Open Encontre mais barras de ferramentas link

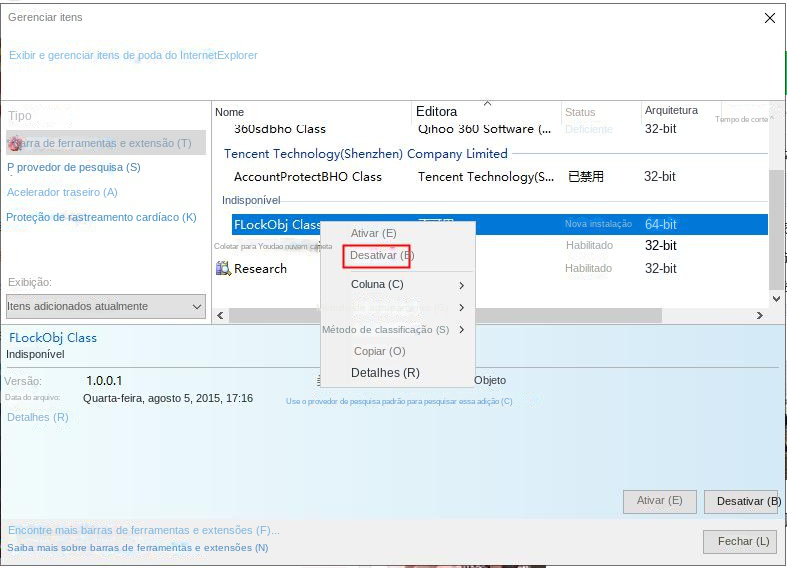(x=144, y=530)
